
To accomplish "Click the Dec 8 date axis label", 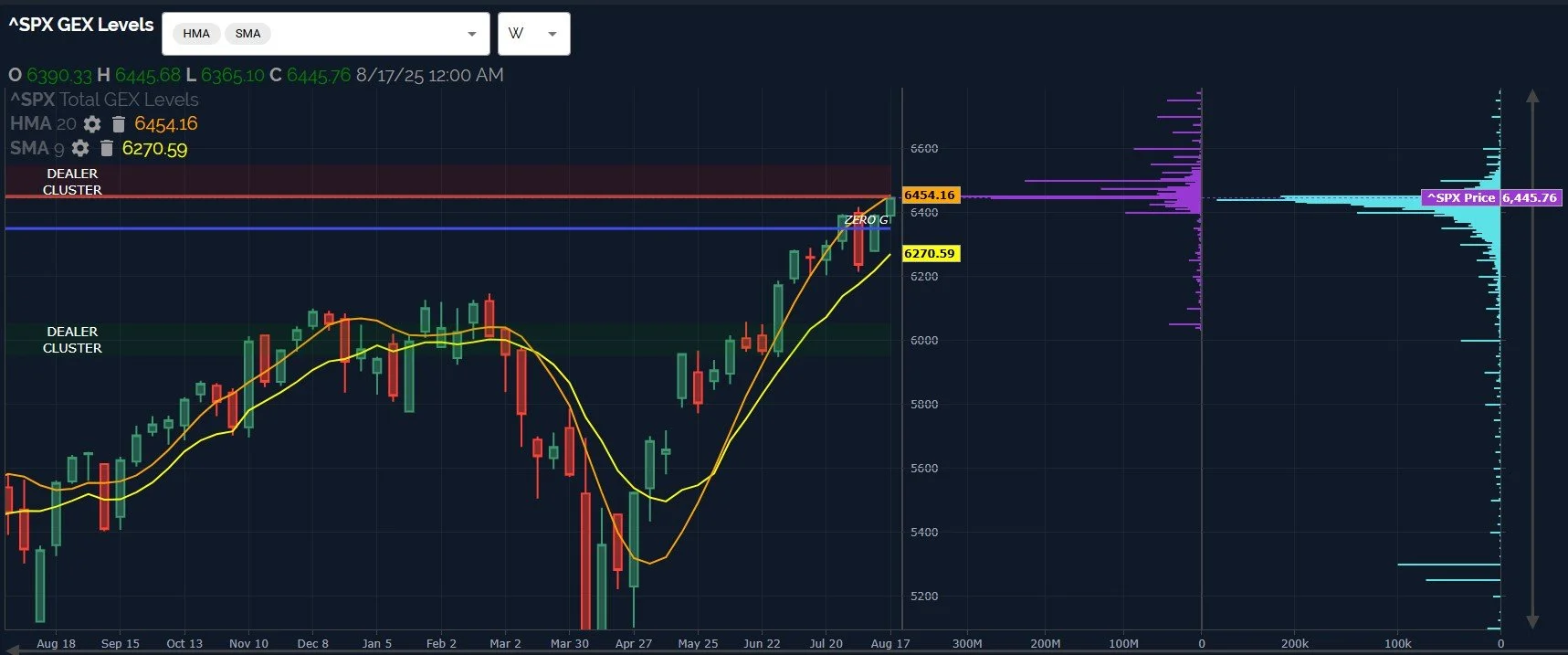I will tap(313, 643).
